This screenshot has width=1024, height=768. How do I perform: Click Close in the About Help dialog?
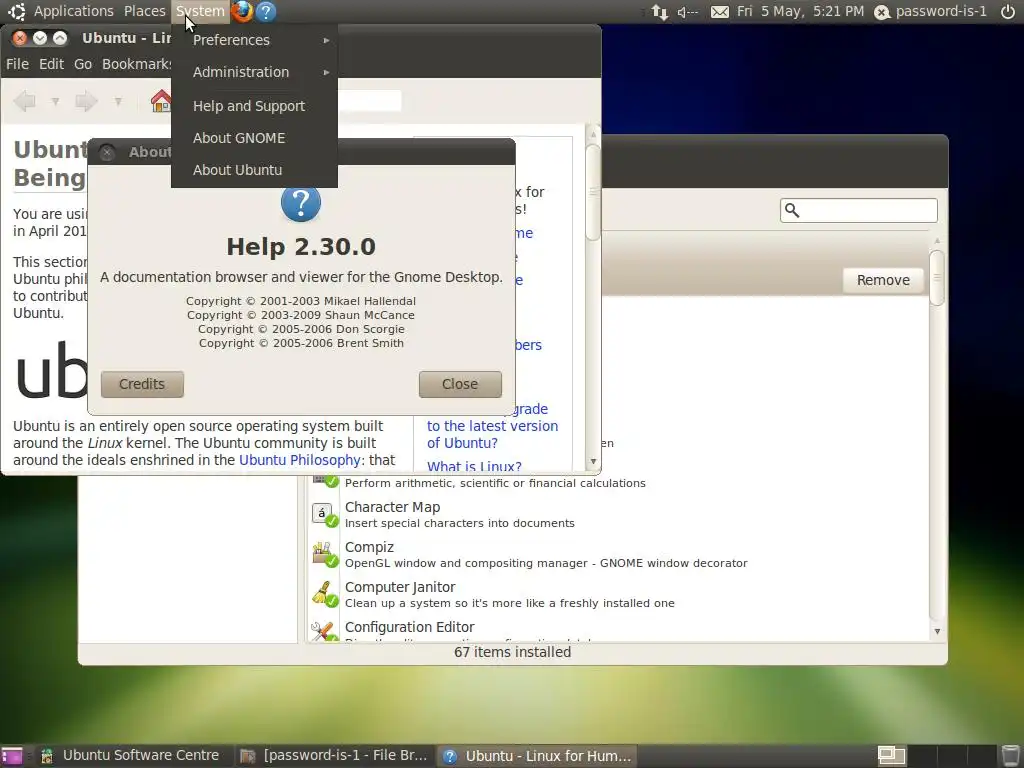[460, 384]
